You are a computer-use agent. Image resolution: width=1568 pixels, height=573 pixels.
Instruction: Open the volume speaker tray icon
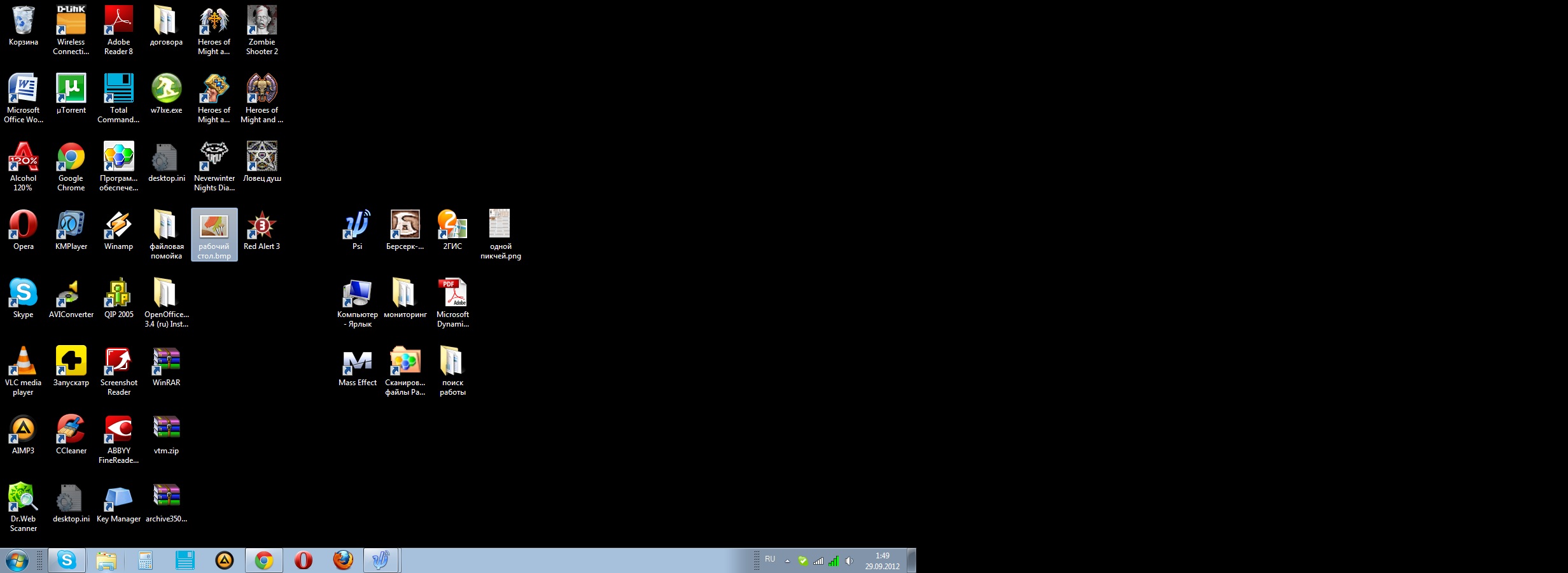(x=849, y=561)
